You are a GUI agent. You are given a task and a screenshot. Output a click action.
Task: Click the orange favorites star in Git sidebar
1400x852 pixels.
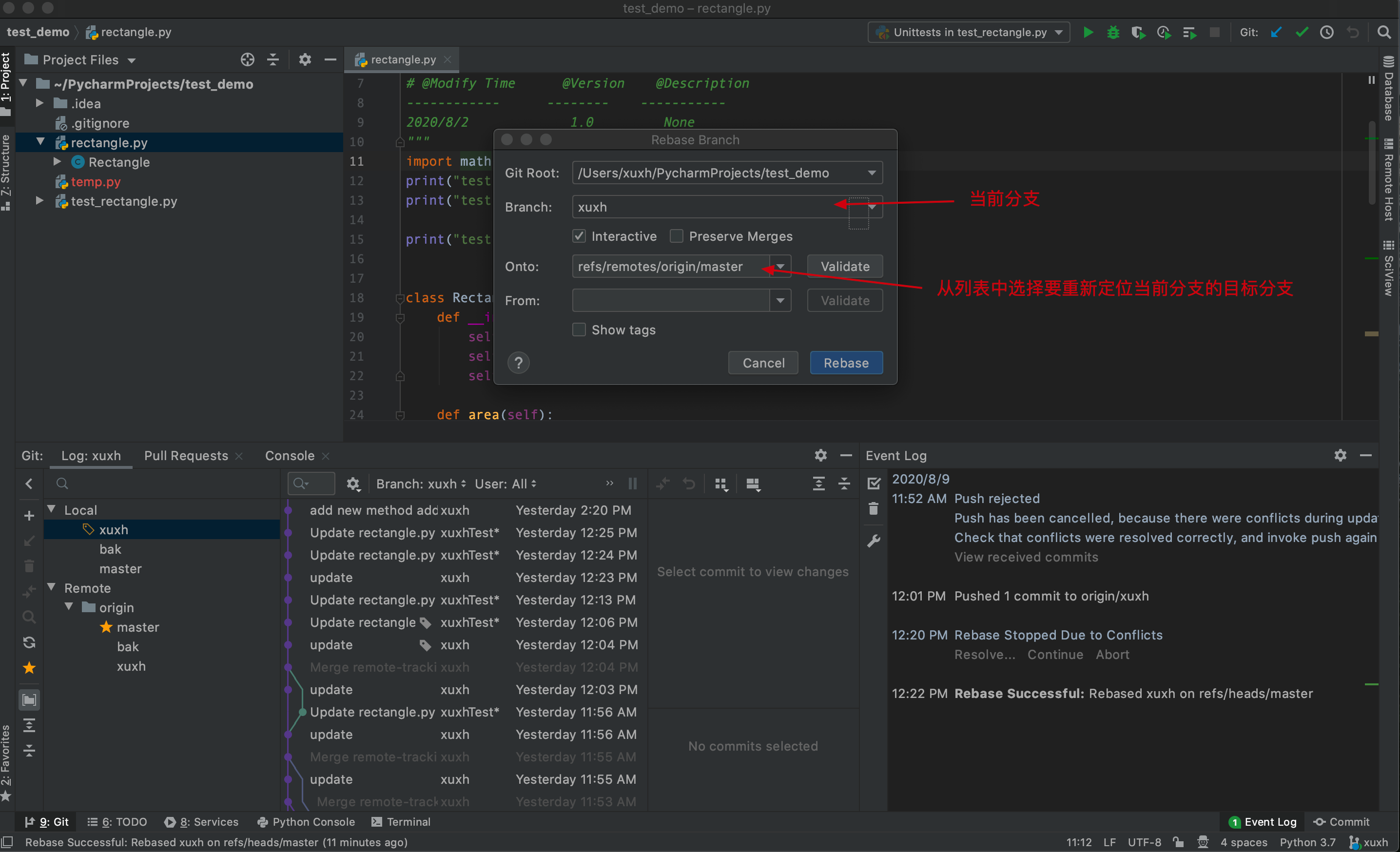[29, 668]
